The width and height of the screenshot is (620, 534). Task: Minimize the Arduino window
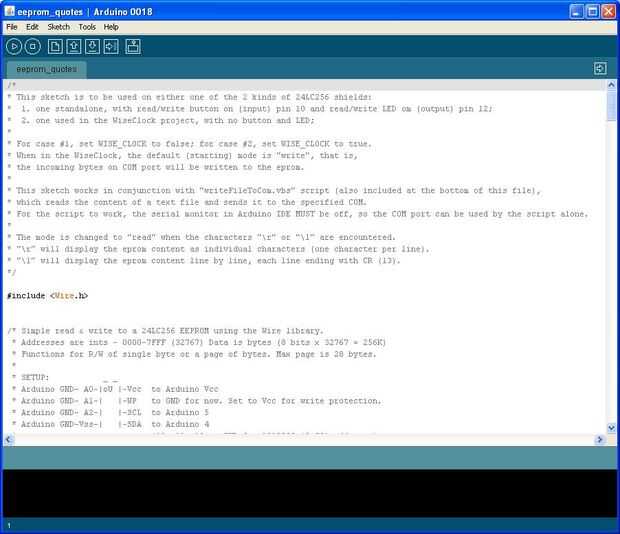pos(576,11)
